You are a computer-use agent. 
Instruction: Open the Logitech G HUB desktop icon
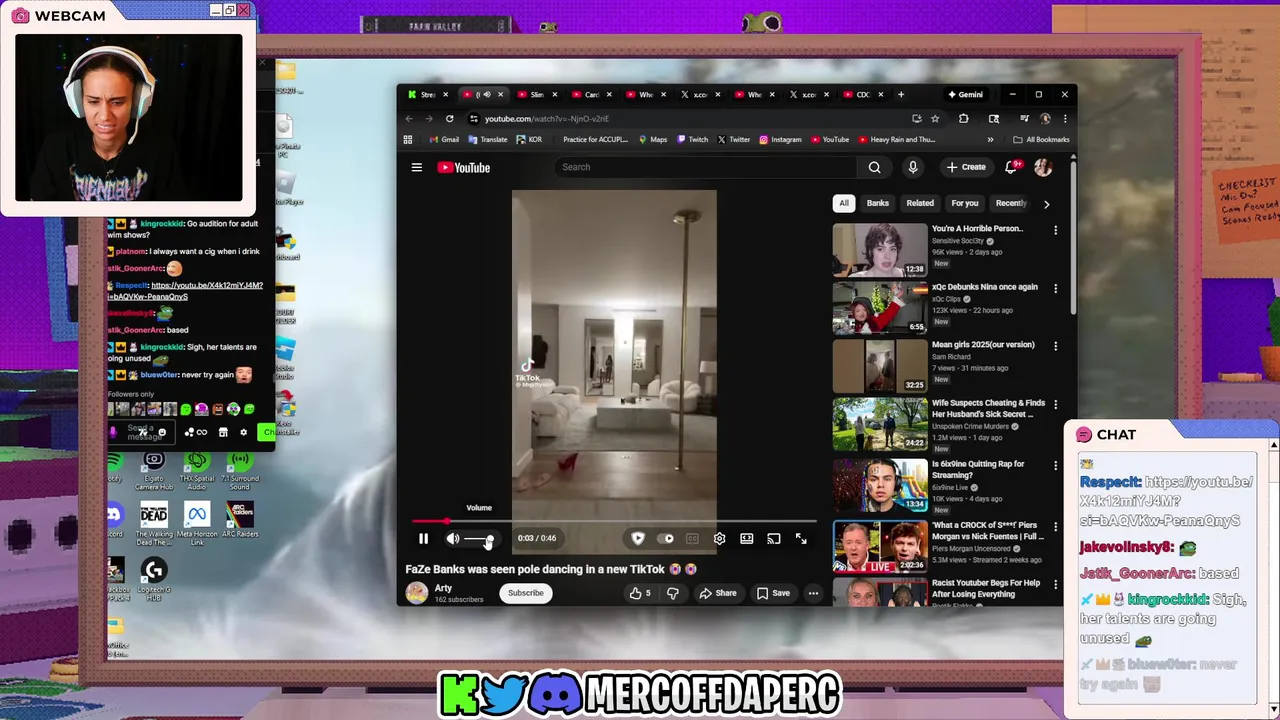[153, 579]
